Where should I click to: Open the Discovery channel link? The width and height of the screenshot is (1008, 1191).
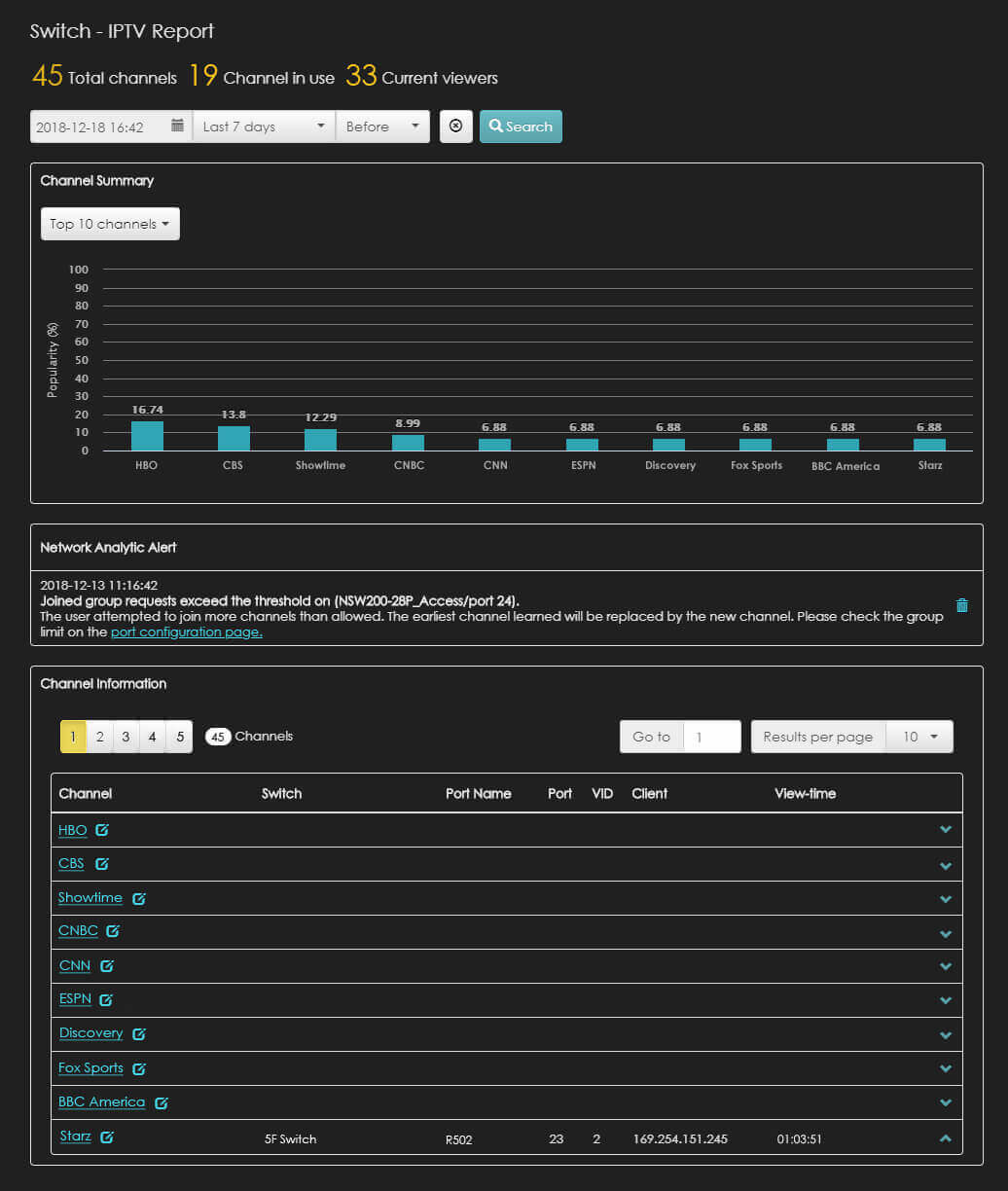pyautogui.click(x=91, y=1032)
